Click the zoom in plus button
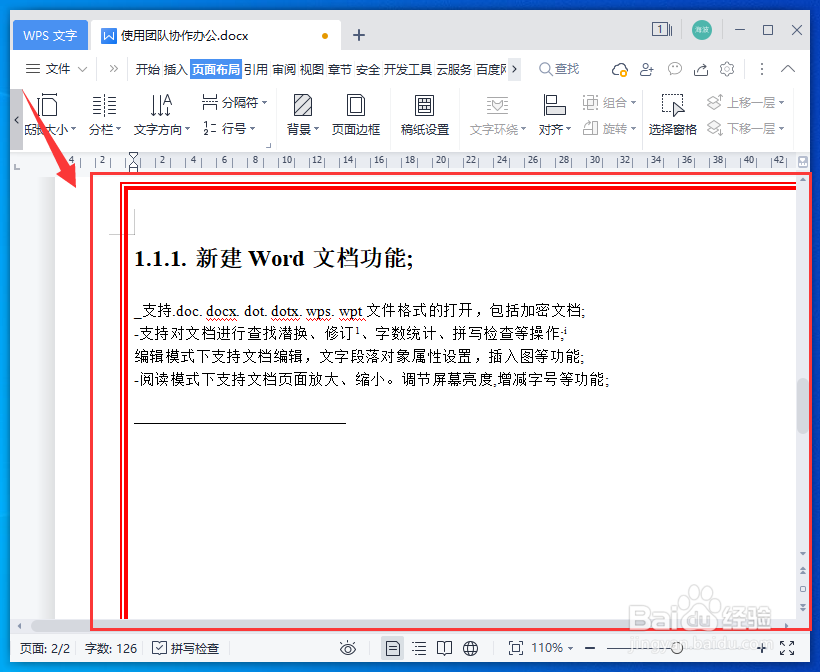Screen dimensions: 820x672 [x=762, y=648]
